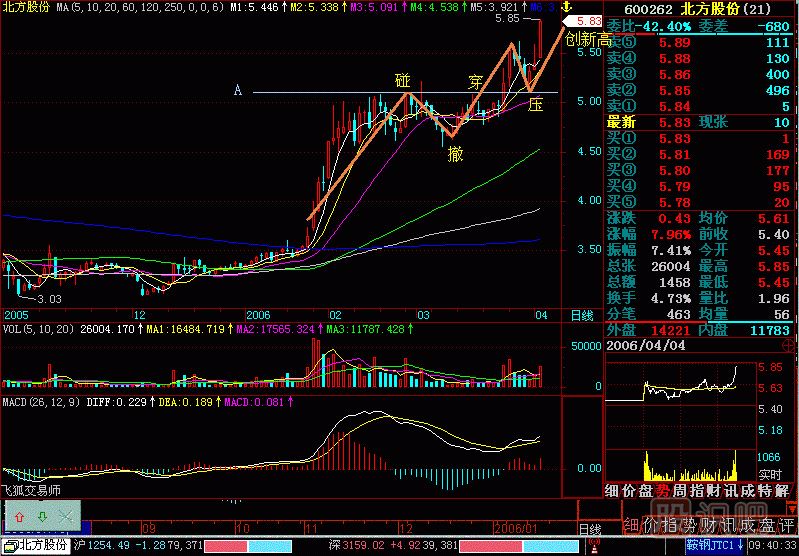Select the 解 tab in side panel
This screenshot has height=556, width=799.
pyautogui.click(x=788, y=490)
